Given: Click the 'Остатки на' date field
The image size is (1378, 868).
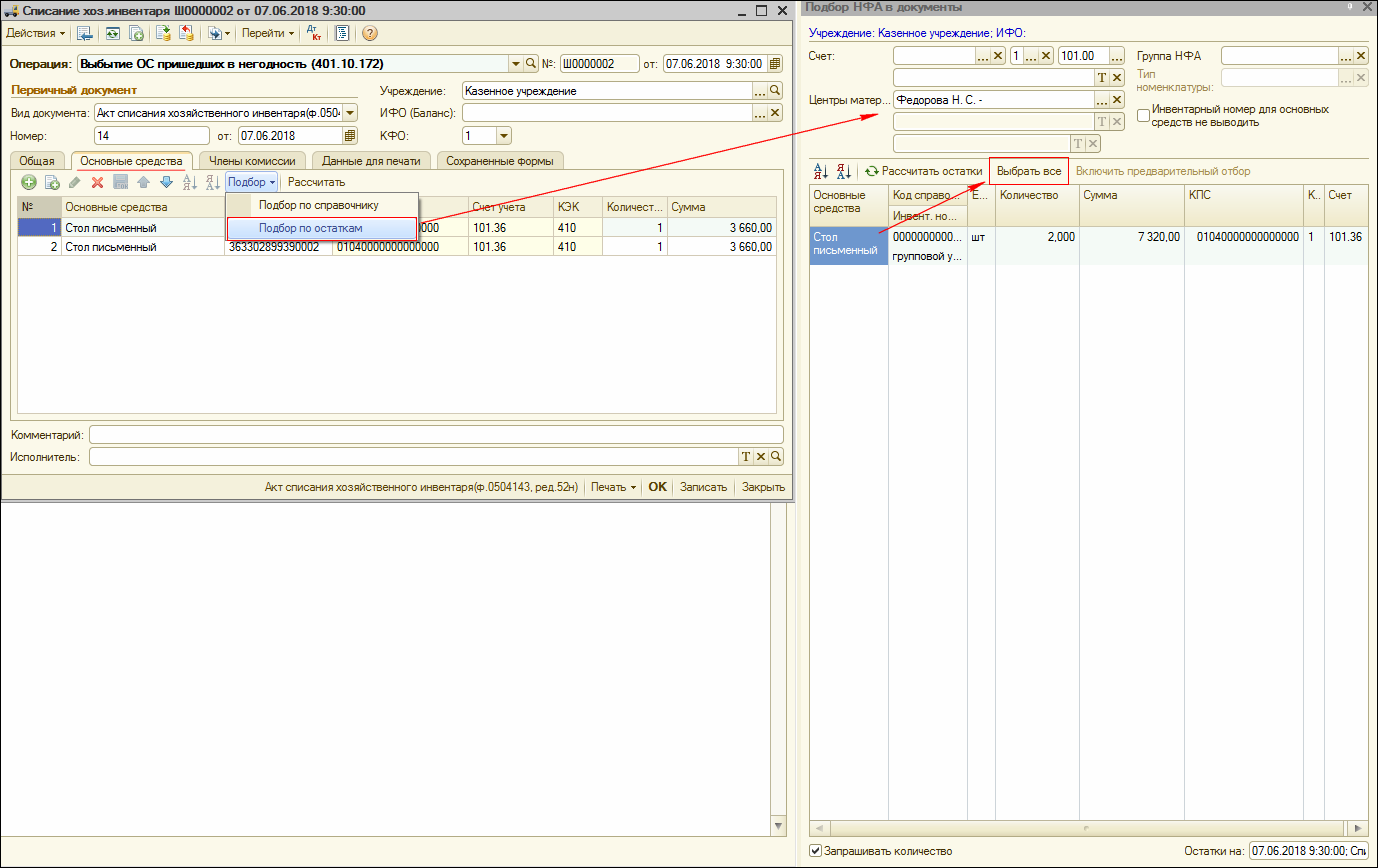Looking at the screenshot, I should click(1308, 851).
